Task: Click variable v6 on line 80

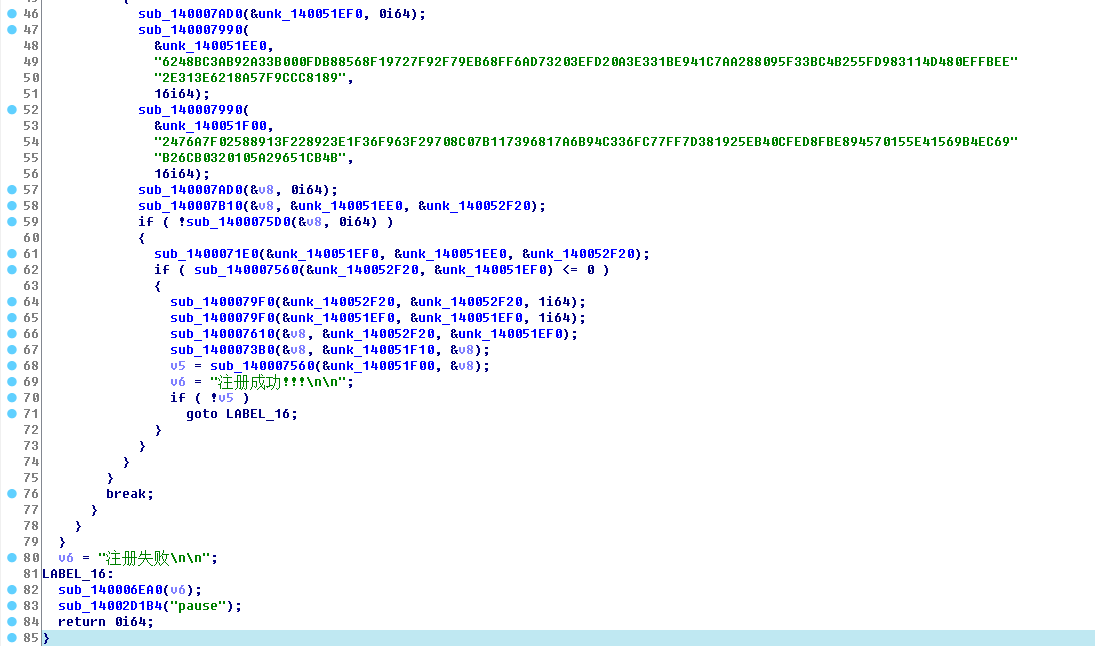Action: pos(66,557)
